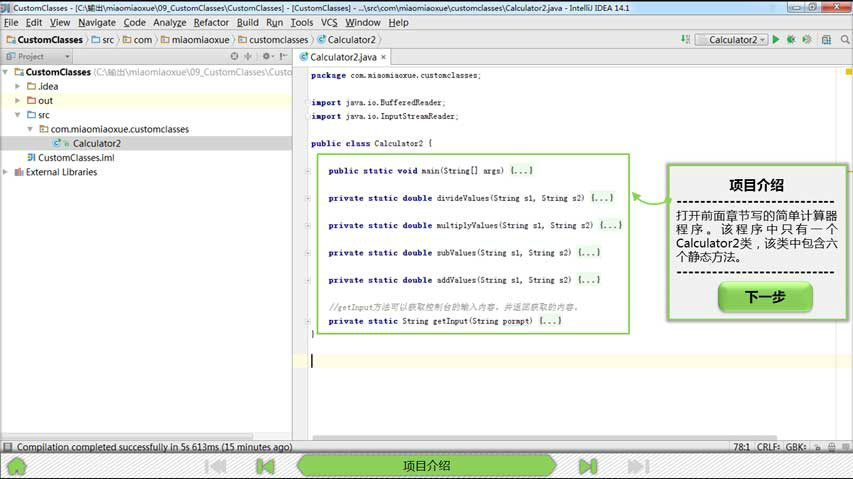Collapse all icon in Project panel header
Screen dimensions: 853x479
coord(248,56)
